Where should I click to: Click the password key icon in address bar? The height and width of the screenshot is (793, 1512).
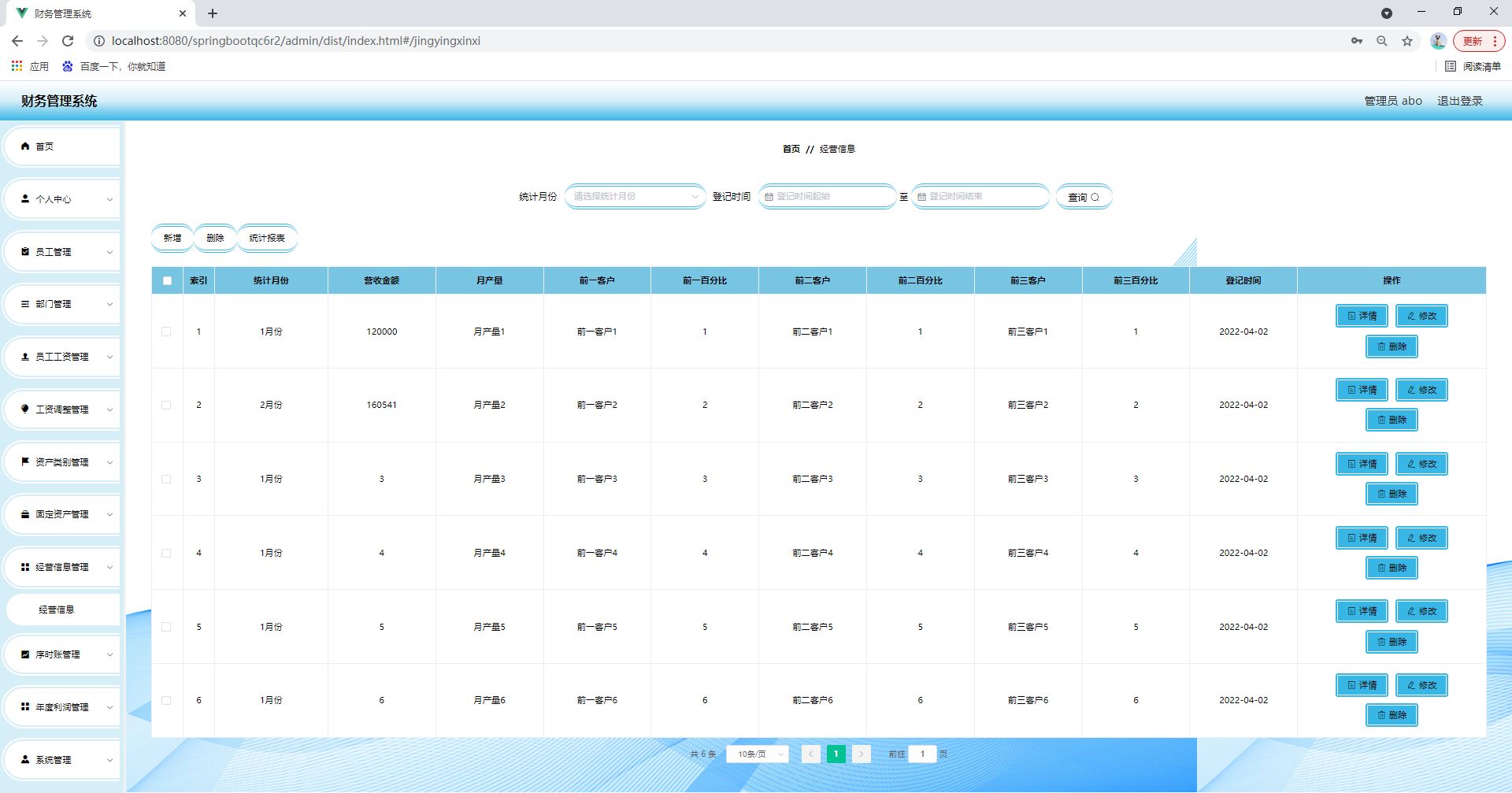click(1357, 41)
